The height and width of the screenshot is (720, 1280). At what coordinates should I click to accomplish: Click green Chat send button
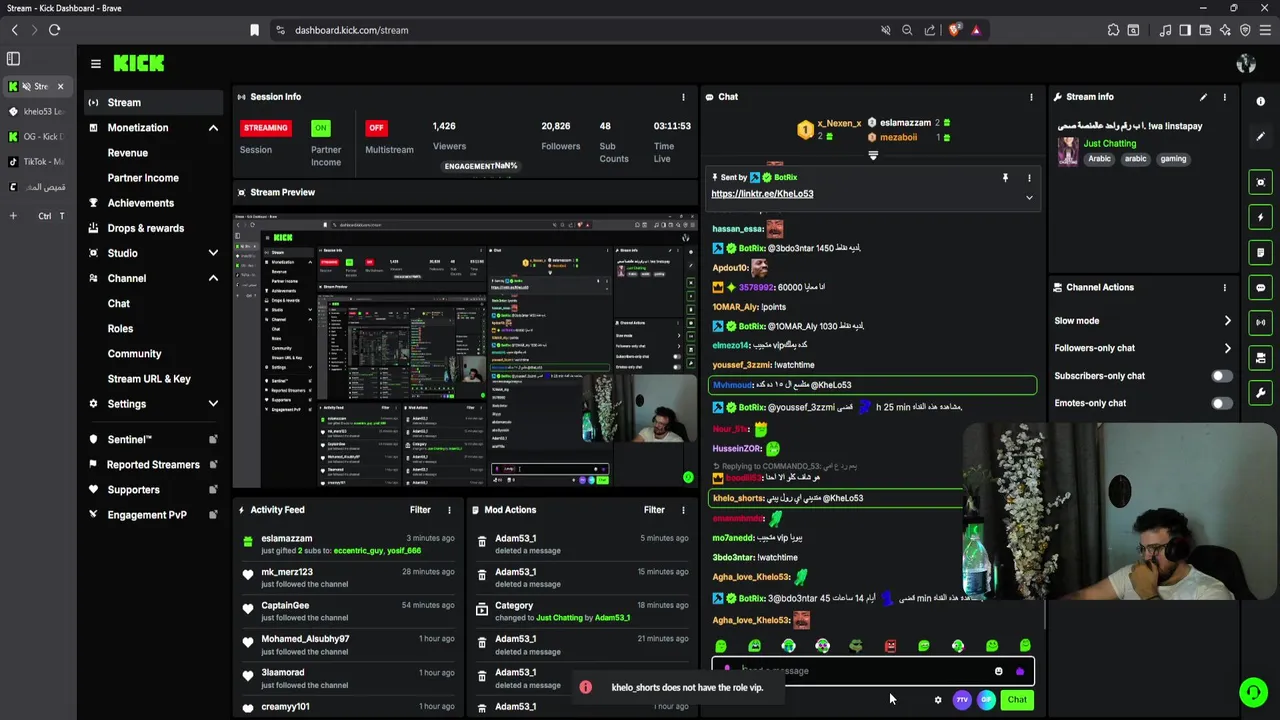pyautogui.click(x=1017, y=700)
